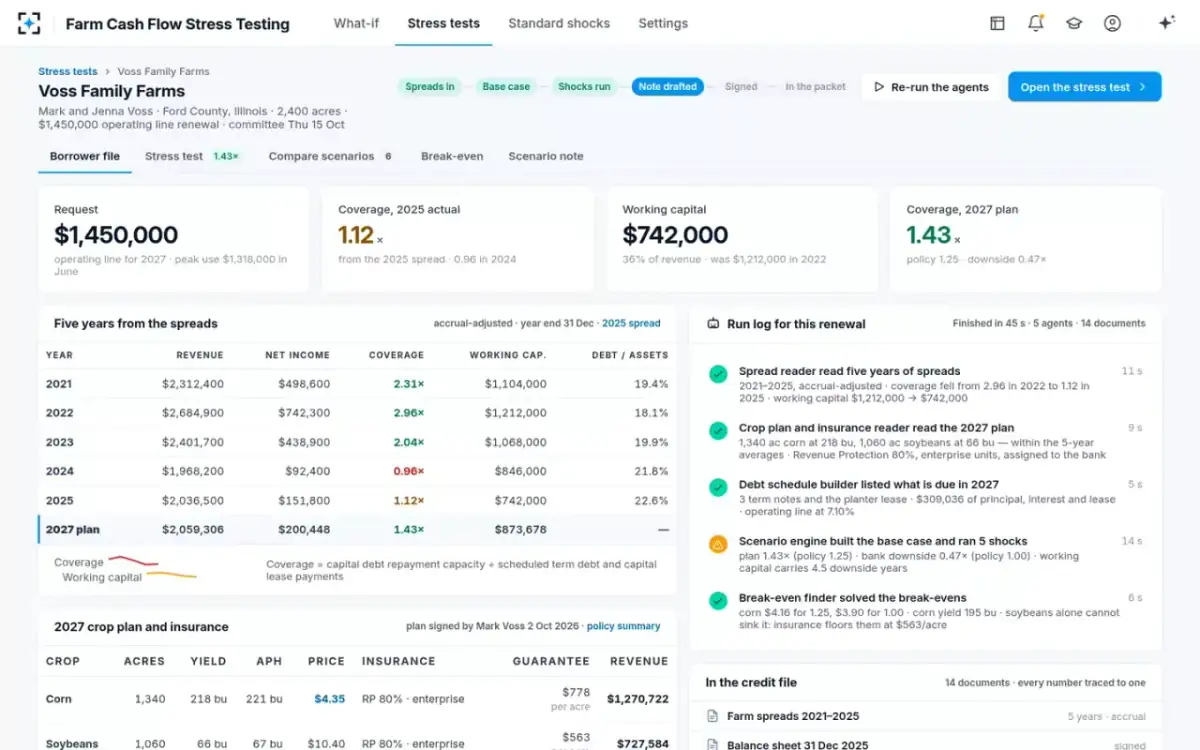
Task: Switch to the What-if tab
Action: (356, 23)
